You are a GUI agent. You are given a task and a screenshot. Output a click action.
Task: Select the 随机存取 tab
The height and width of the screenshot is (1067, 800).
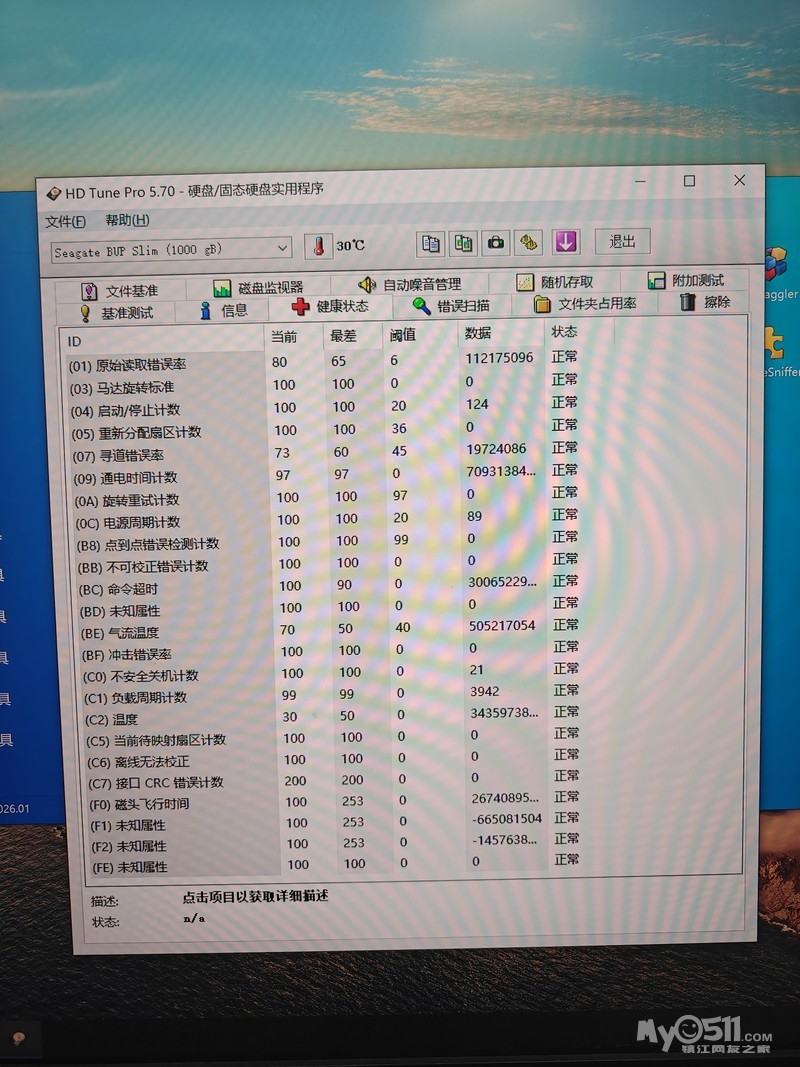point(555,282)
